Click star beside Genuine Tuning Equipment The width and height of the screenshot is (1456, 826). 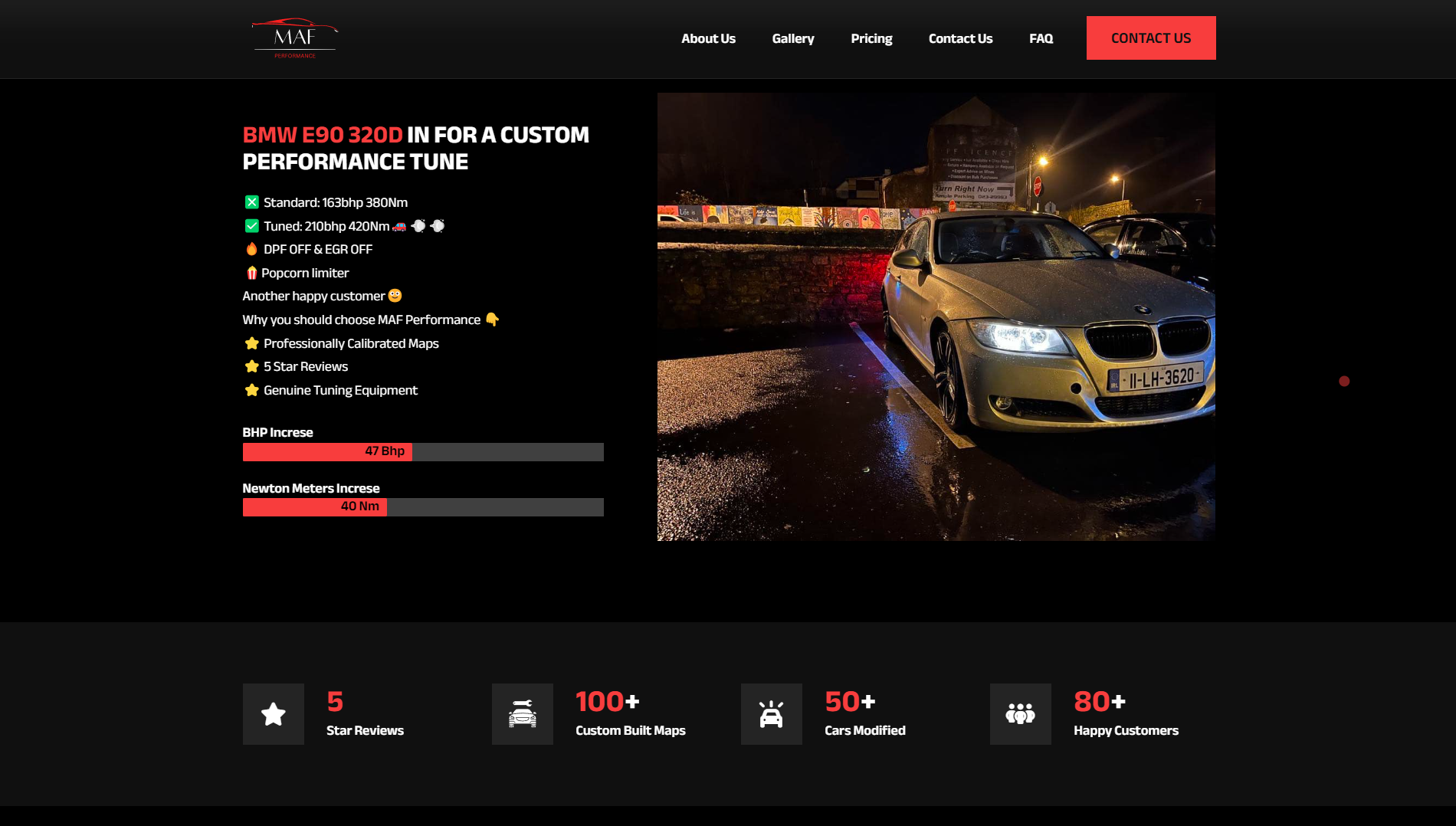pos(251,390)
